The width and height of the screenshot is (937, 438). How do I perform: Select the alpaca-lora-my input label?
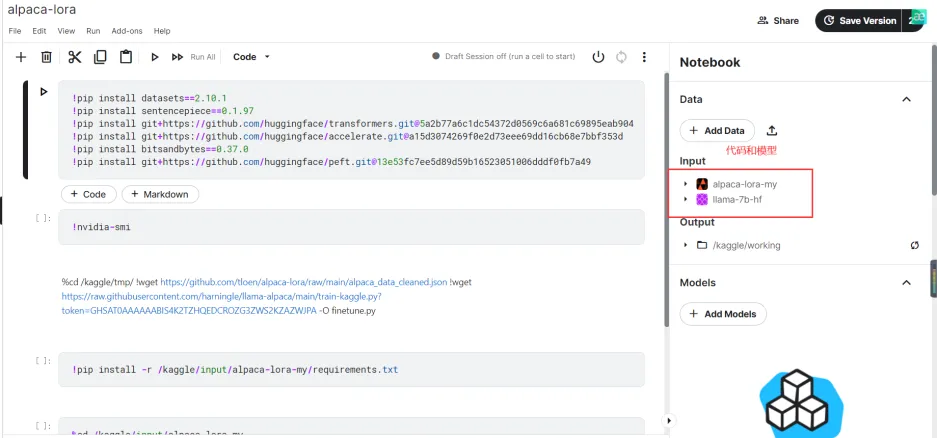(745, 184)
